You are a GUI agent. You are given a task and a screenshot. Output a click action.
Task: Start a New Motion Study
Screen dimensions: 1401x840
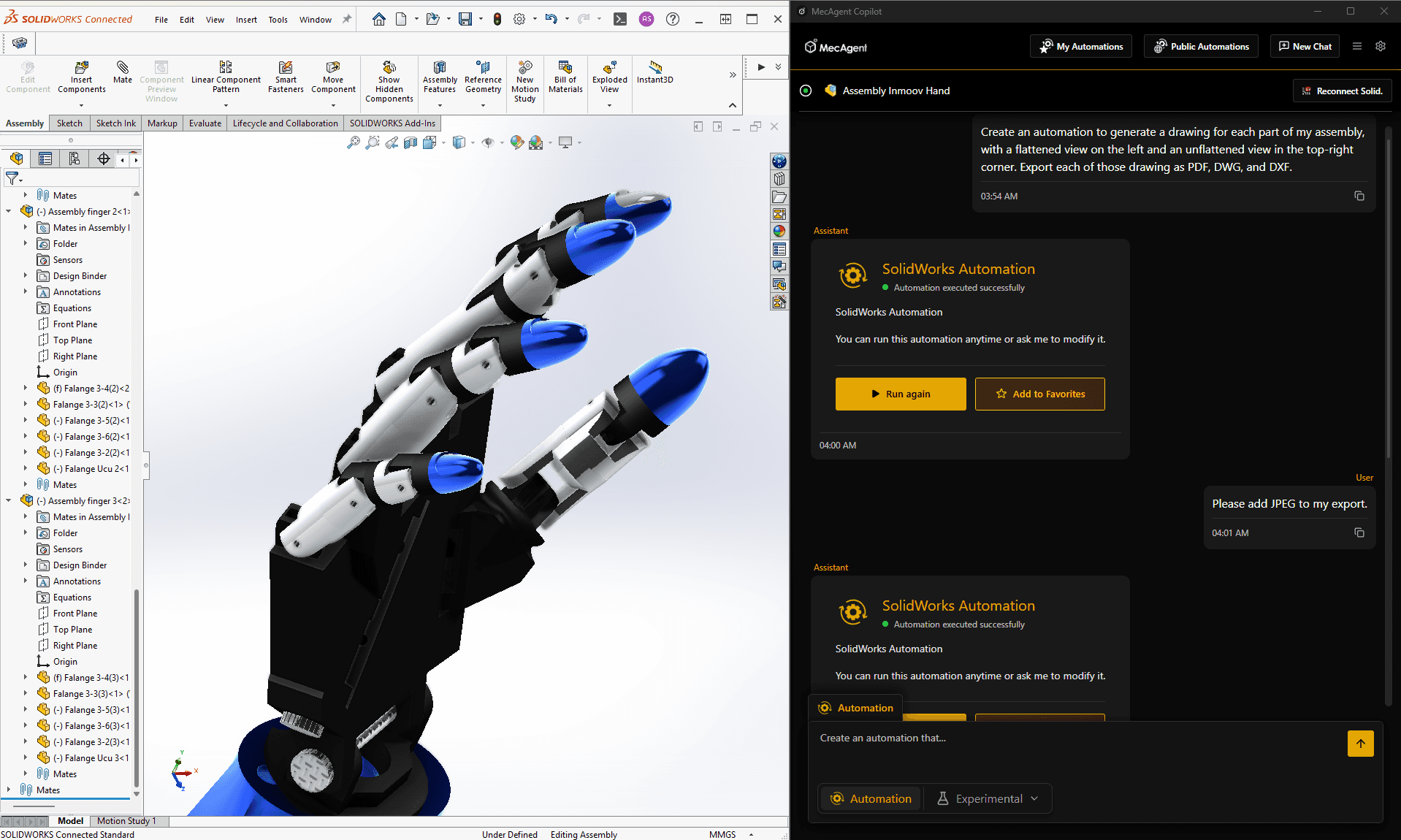[524, 81]
